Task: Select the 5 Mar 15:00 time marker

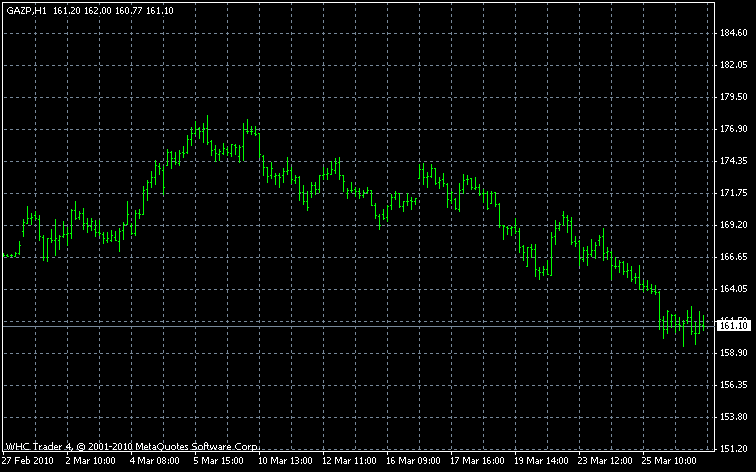Action: click(219, 463)
